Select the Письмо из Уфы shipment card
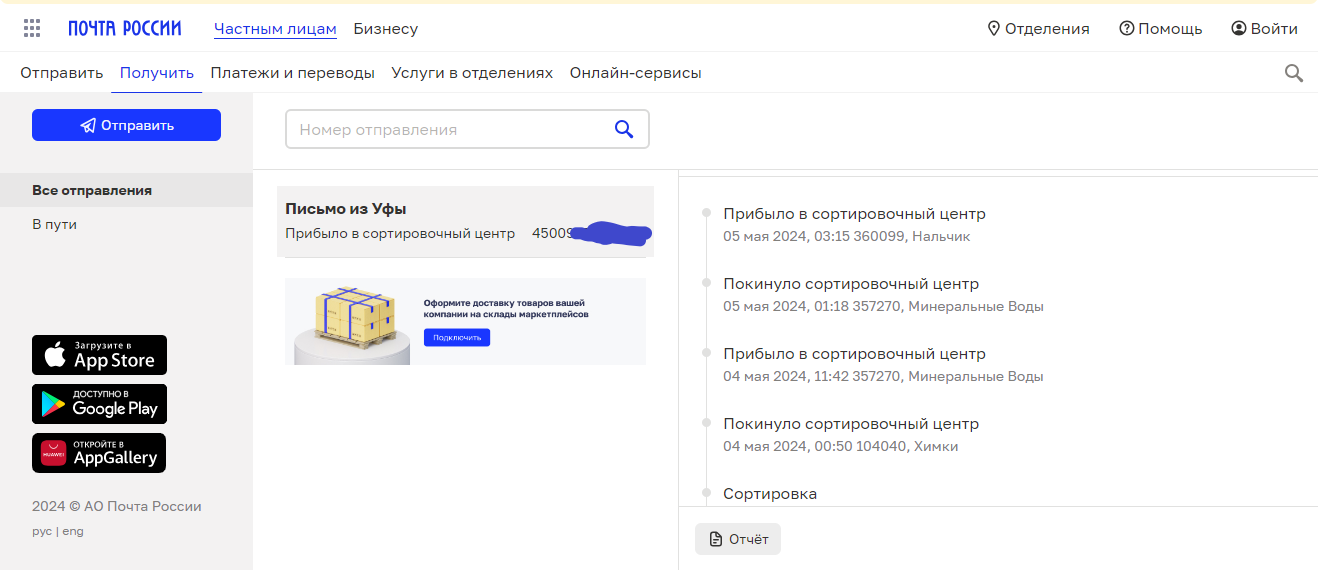Screen dimensions: 1318x570 click(x=465, y=222)
